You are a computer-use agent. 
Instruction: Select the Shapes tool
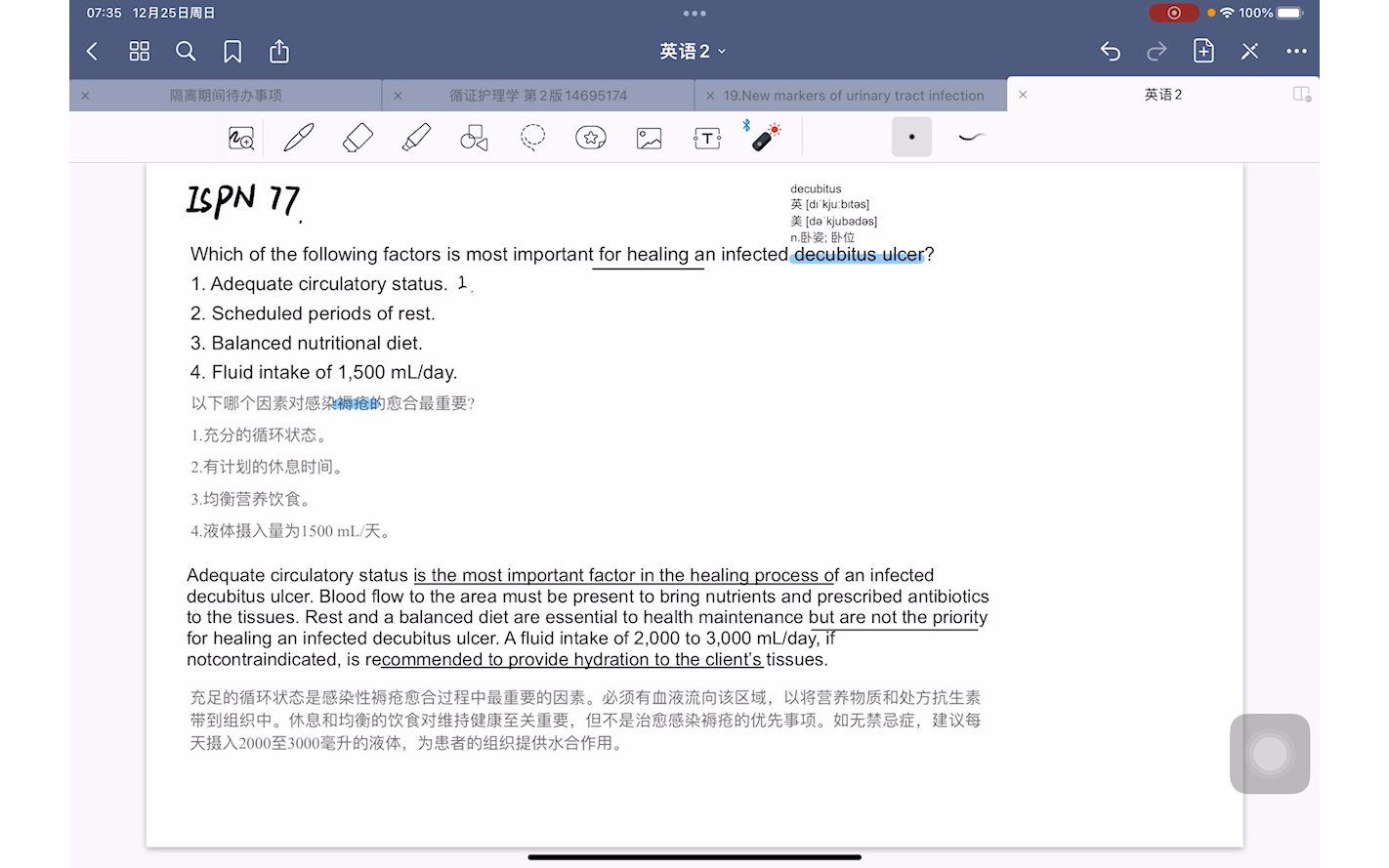[474, 138]
